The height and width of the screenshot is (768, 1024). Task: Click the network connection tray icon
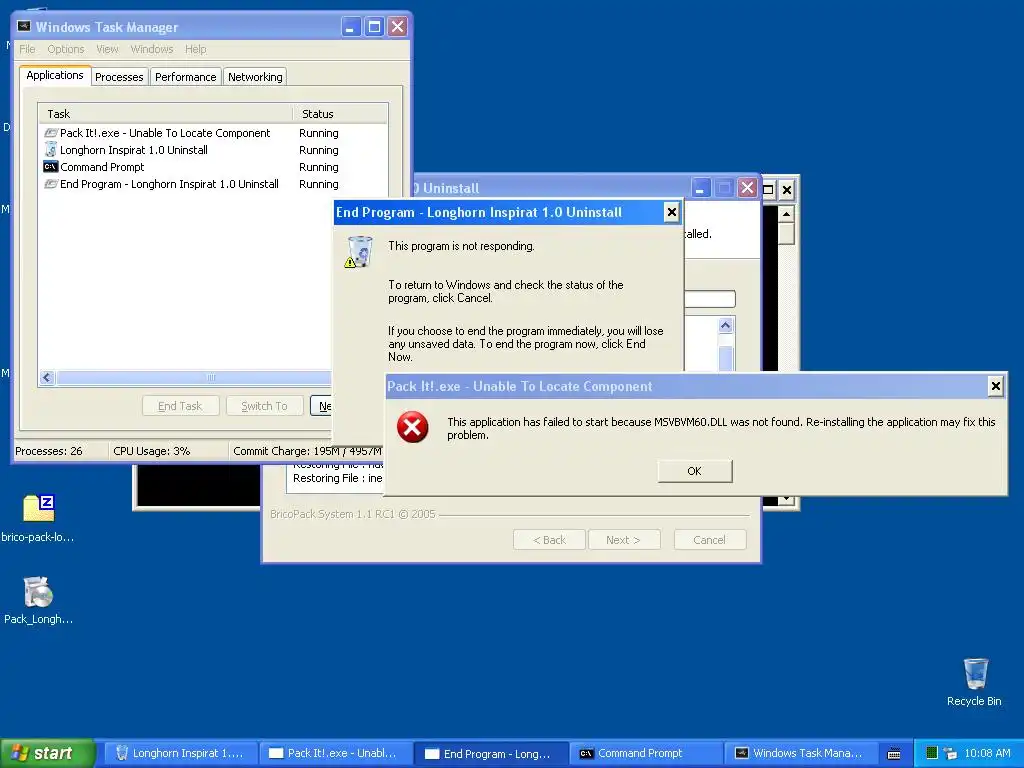click(x=950, y=754)
